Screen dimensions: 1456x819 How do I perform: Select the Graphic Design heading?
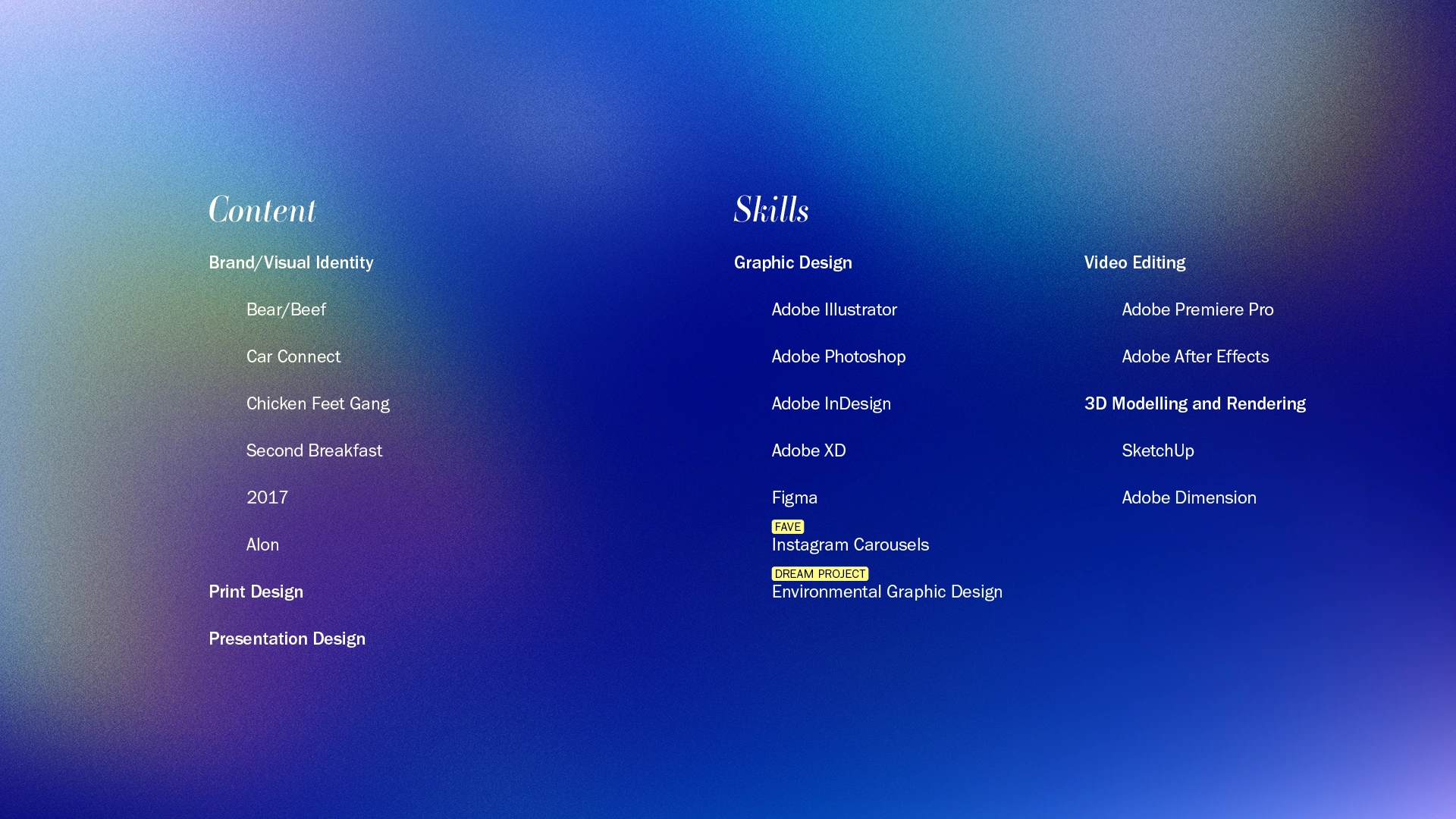point(792,262)
